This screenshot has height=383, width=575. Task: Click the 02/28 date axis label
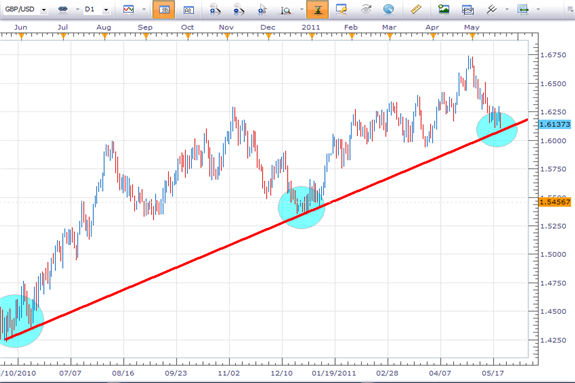387,373
